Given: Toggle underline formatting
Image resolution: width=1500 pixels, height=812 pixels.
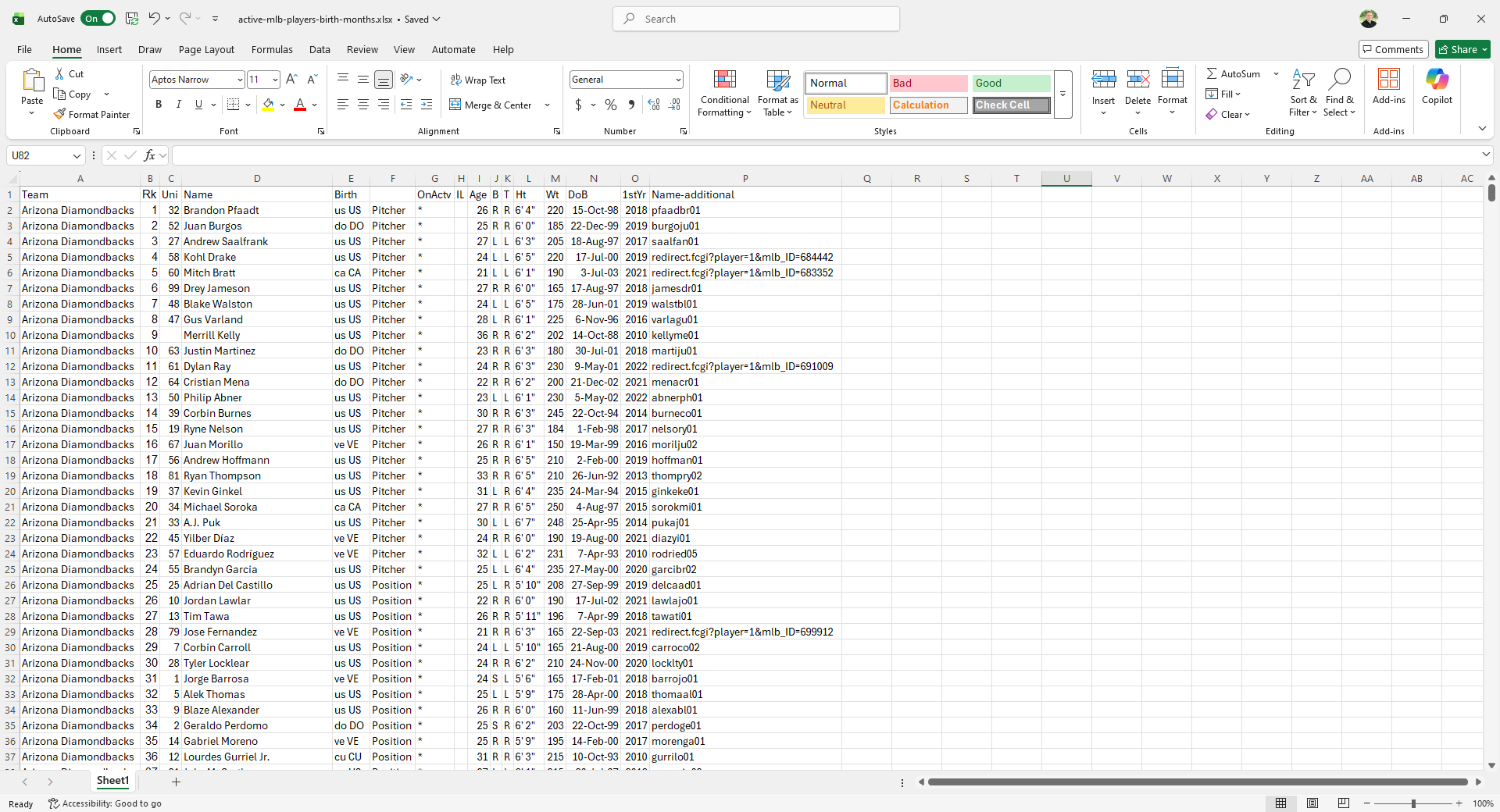Looking at the screenshot, I should point(198,104).
